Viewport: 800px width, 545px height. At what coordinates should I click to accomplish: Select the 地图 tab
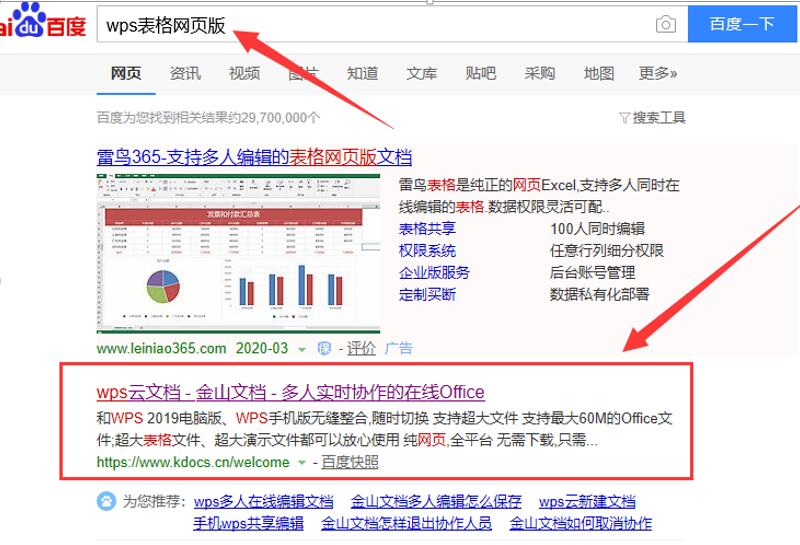pyautogui.click(x=599, y=73)
